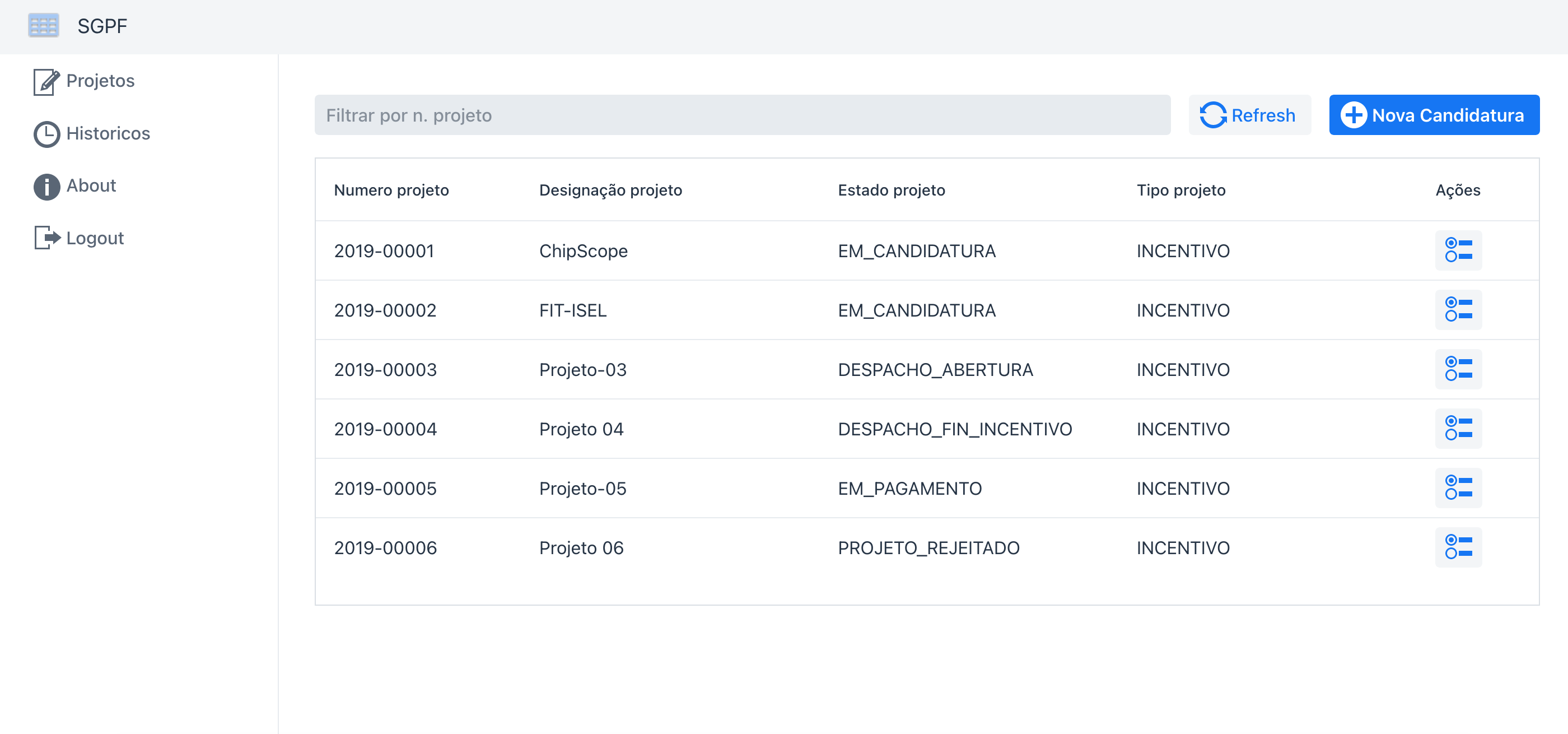Click the details icon for Projeto 06
Viewport: 1568px width, 734px height.
coord(1458,548)
